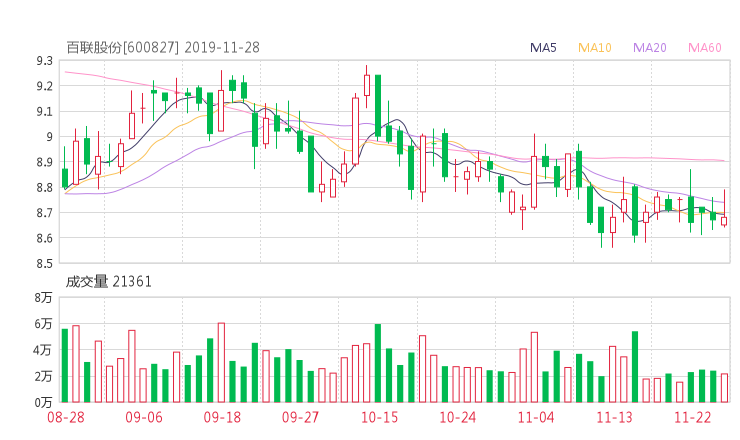Click the 4万 volume axis label
The image size is (740, 440).
[x=43, y=350]
